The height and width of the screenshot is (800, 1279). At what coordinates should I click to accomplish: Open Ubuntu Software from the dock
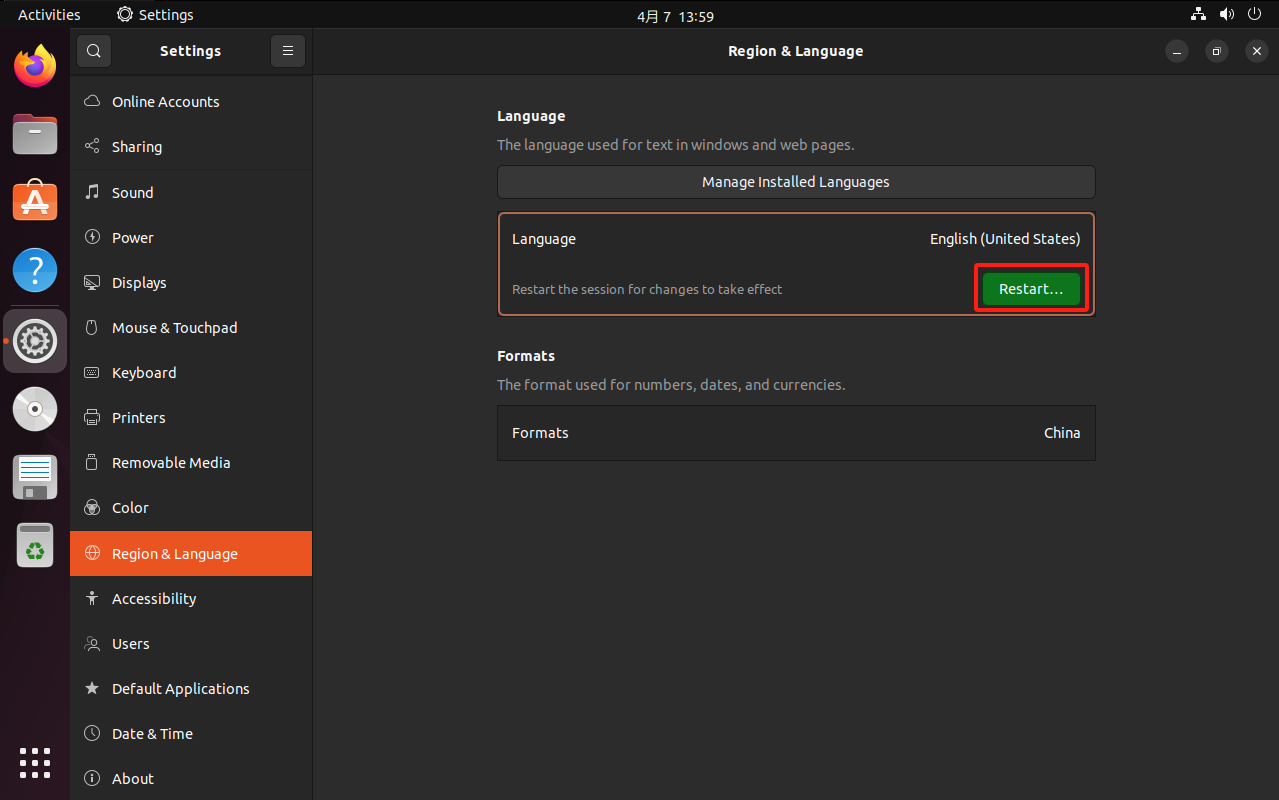coord(35,202)
